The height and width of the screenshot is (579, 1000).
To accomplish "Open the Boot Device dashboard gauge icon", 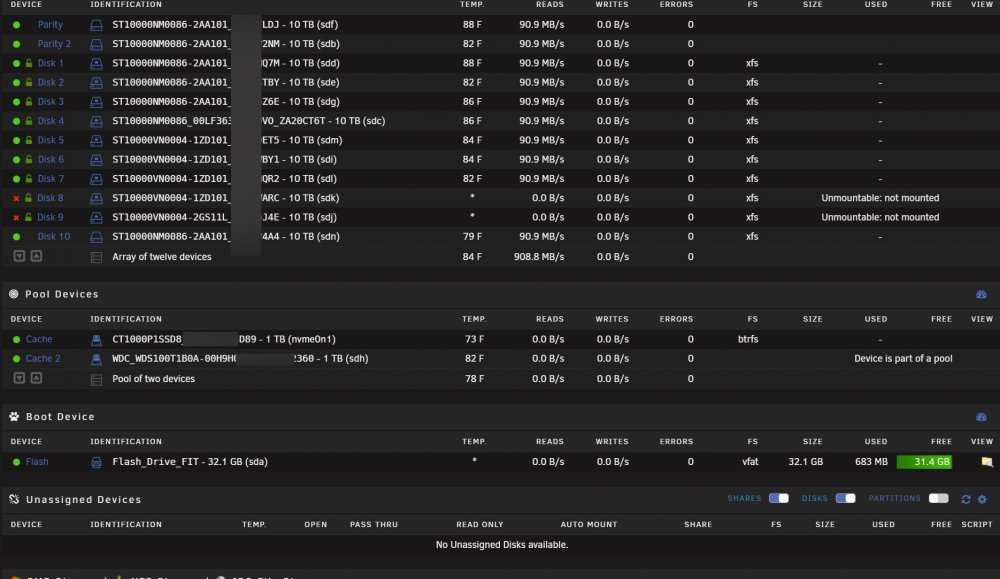I will click(982, 416).
